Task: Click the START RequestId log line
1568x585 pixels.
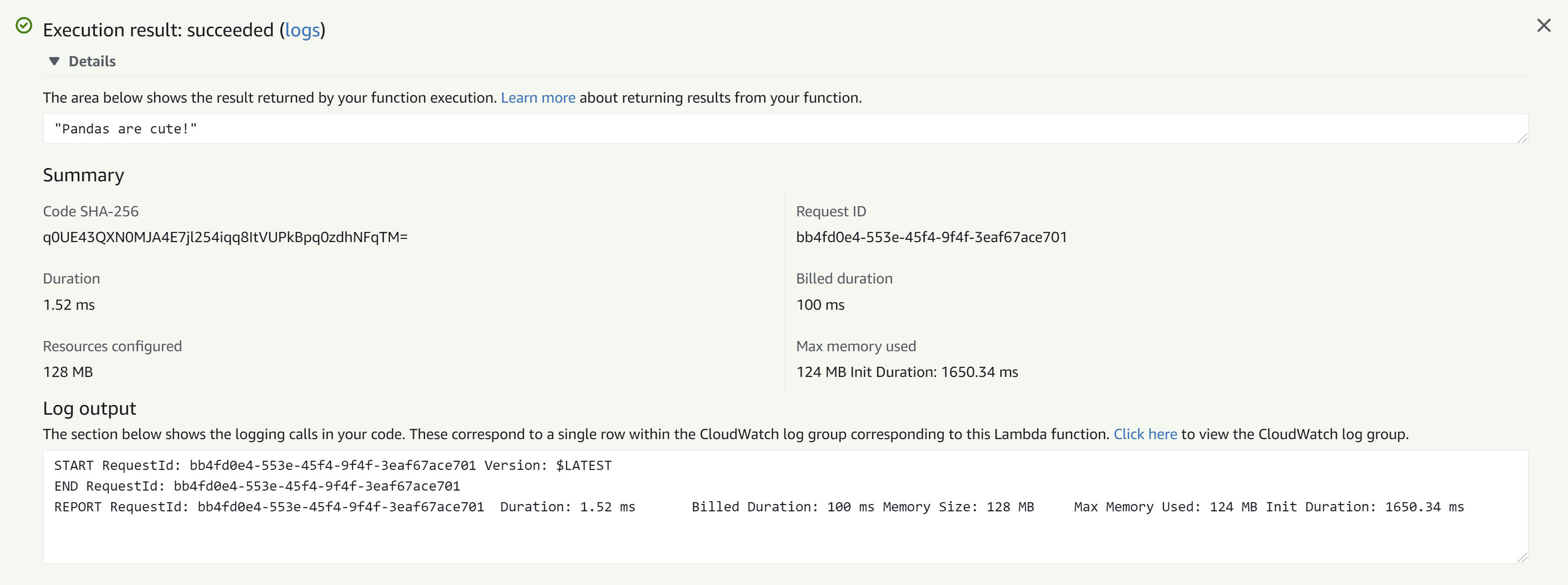Action: pos(333,466)
